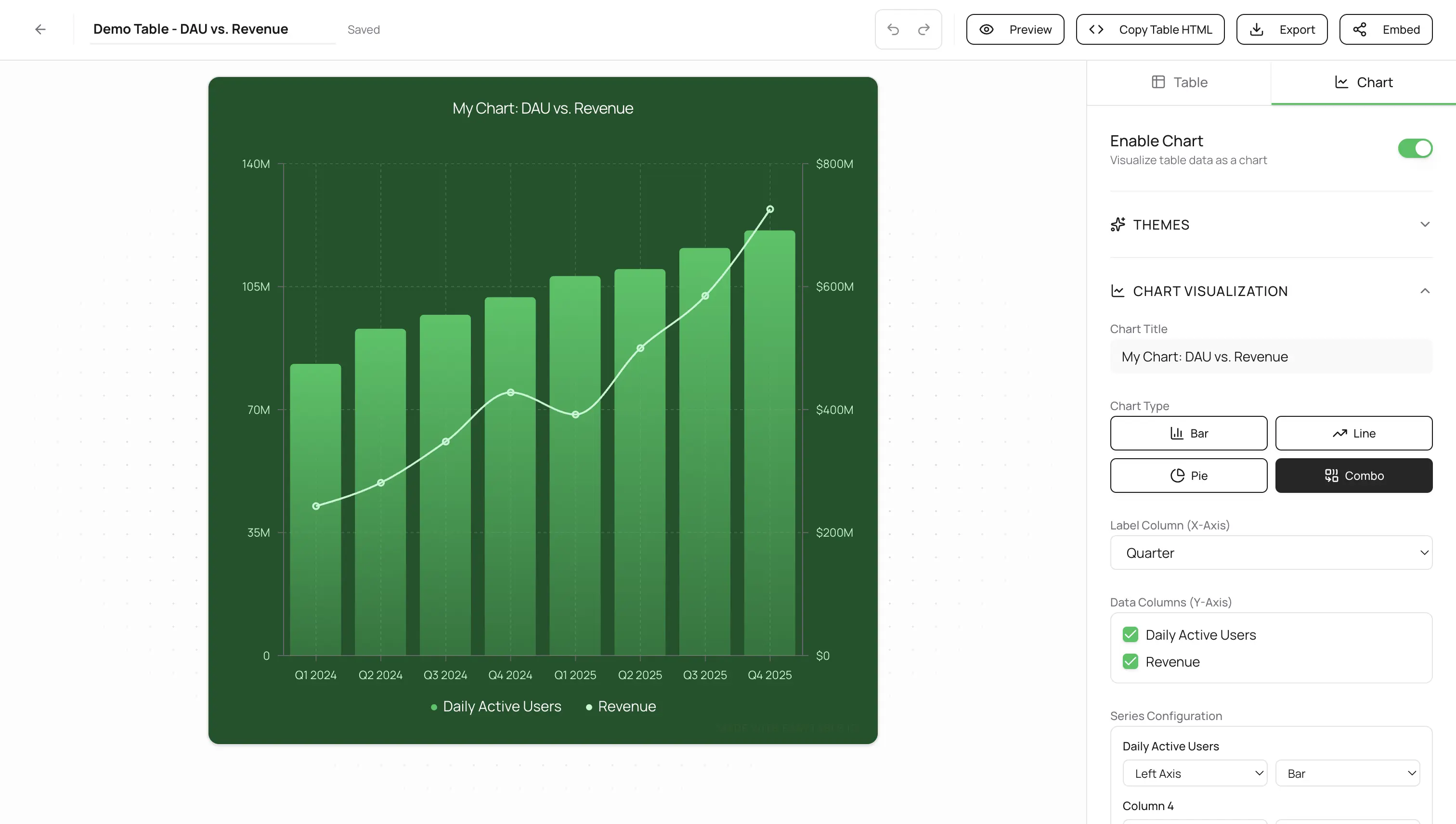Image resolution: width=1456 pixels, height=824 pixels.
Task: Click the Copy Table HTML code icon
Action: (1096, 29)
